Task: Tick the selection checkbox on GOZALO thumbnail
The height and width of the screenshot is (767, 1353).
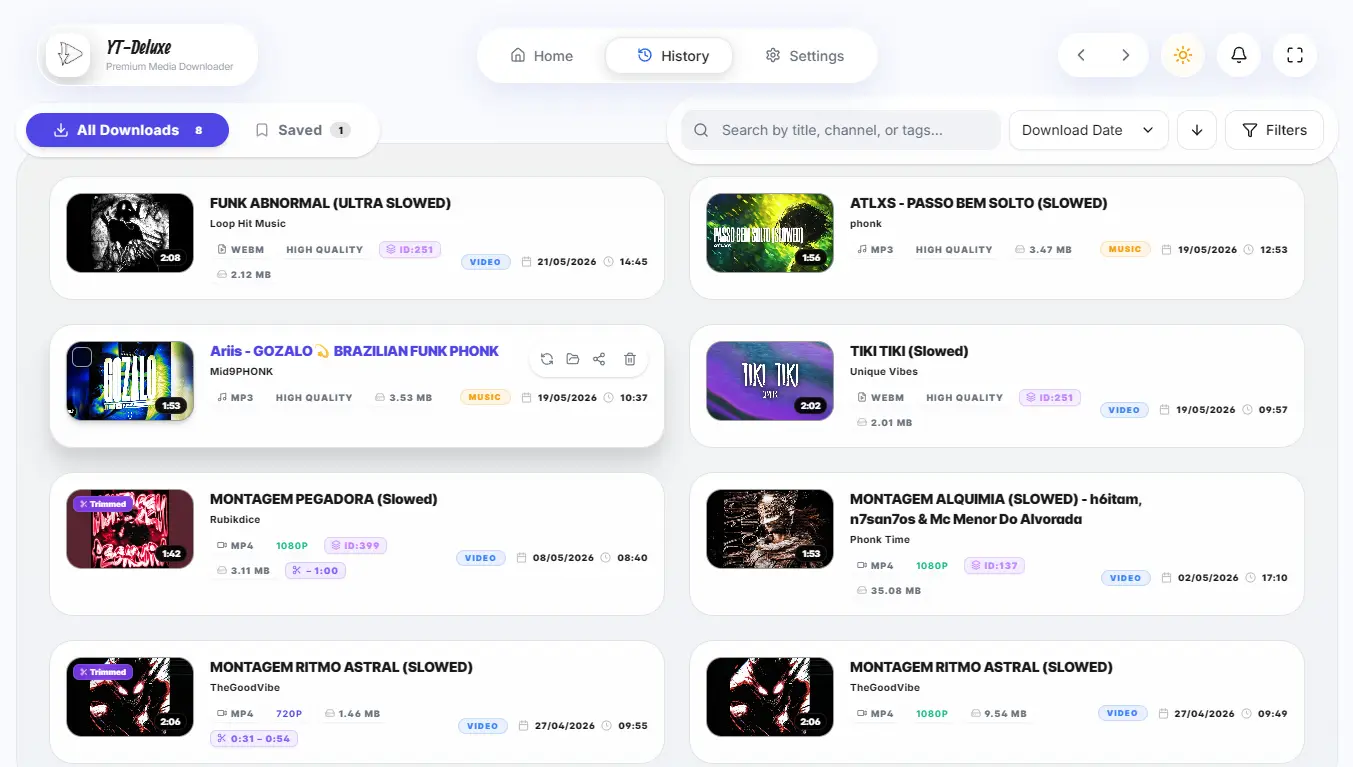Action: [x=83, y=357]
